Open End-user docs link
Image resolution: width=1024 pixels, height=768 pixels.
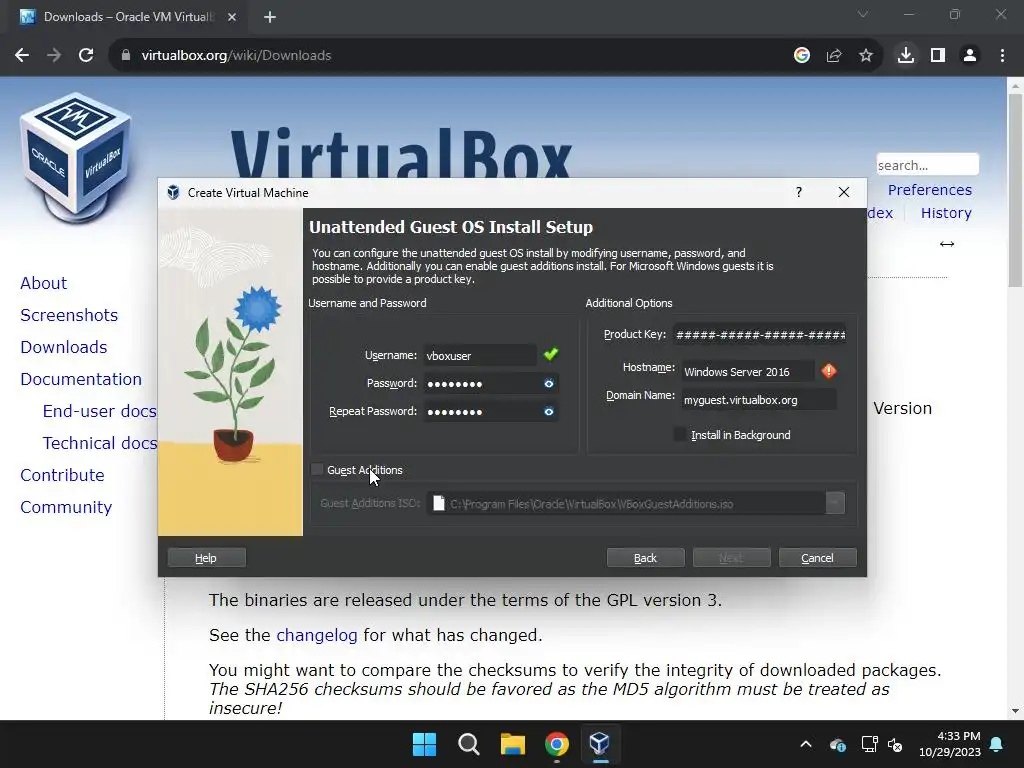point(99,411)
